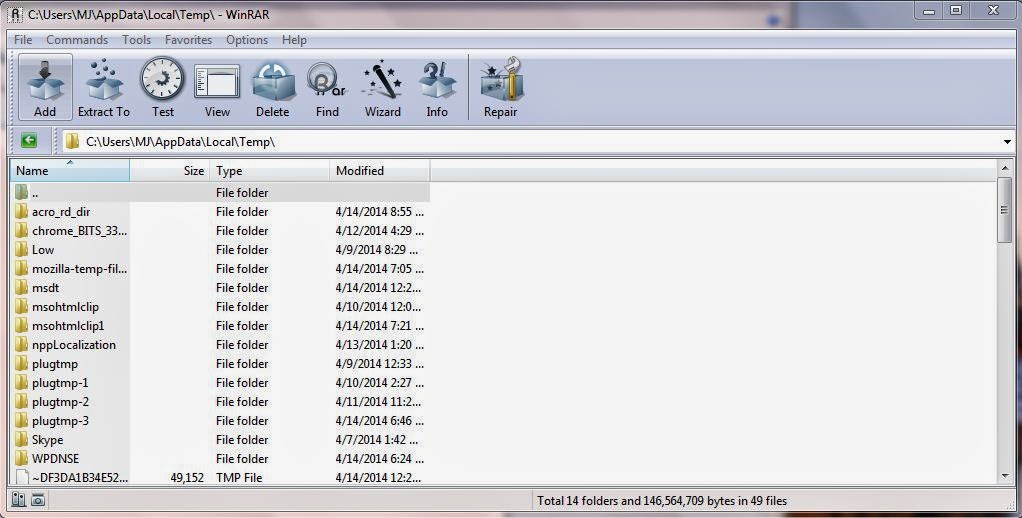Select the ~DF3DA1B34E52 file icon
Viewport: 1022px width, 518px height.
pyautogui.click(x=22, y=478)
